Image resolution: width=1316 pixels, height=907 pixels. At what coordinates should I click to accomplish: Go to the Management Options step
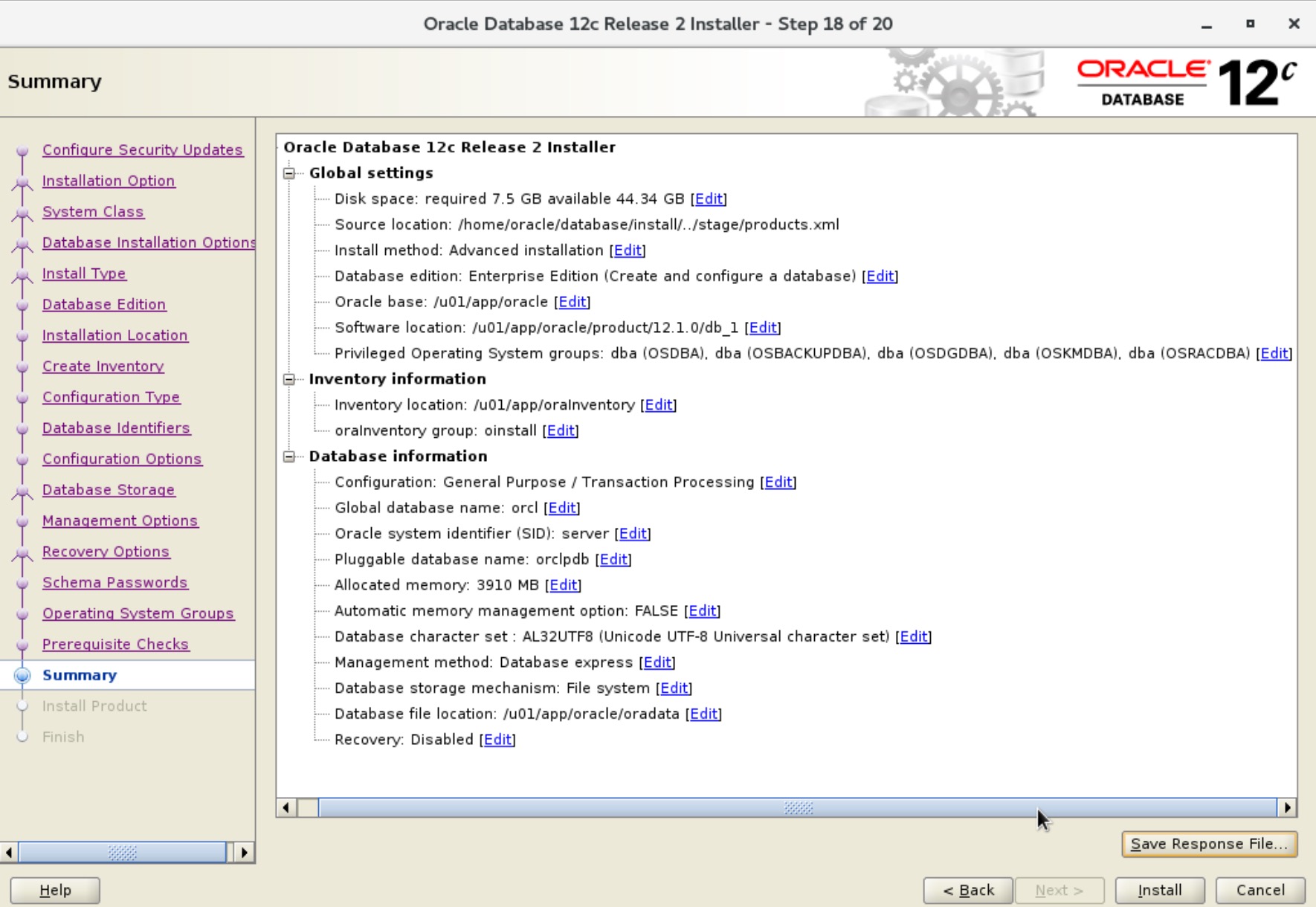(x=120, y=520)
